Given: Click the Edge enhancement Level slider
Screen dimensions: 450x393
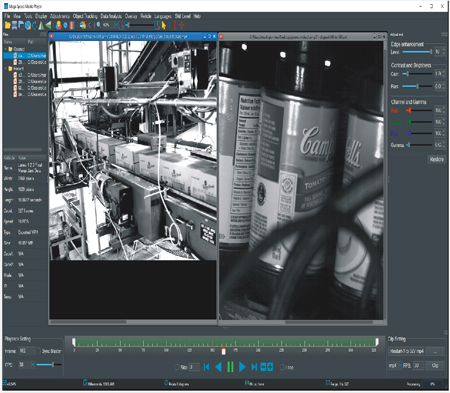Looking at the screenshot, I should click(417, 52).
